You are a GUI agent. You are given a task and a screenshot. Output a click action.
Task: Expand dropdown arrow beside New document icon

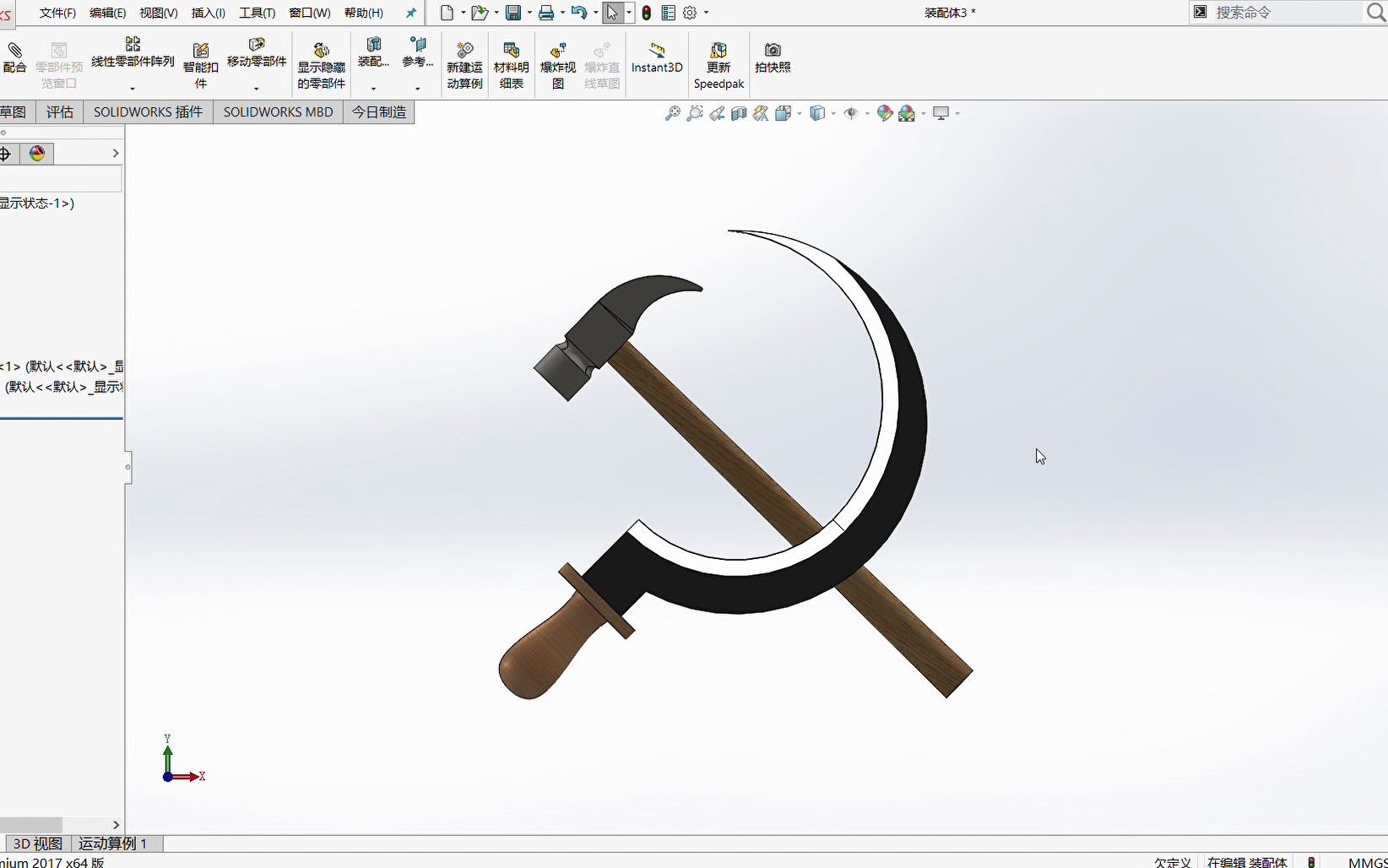(463, 13)
